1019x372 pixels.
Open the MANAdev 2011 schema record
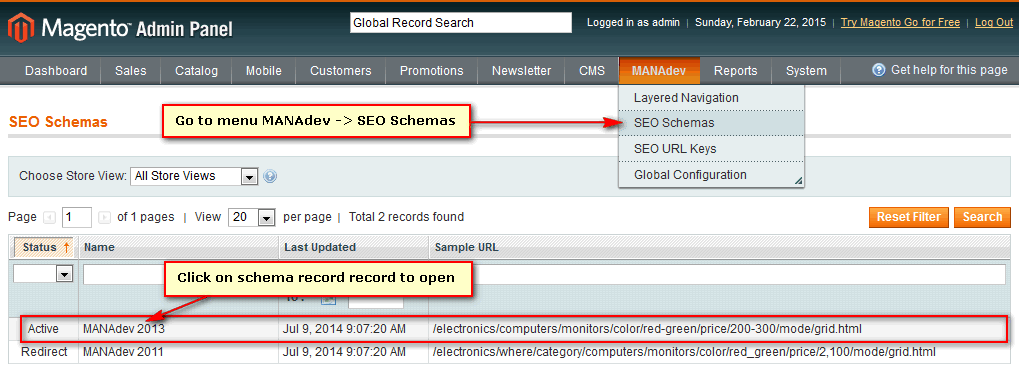123,352
